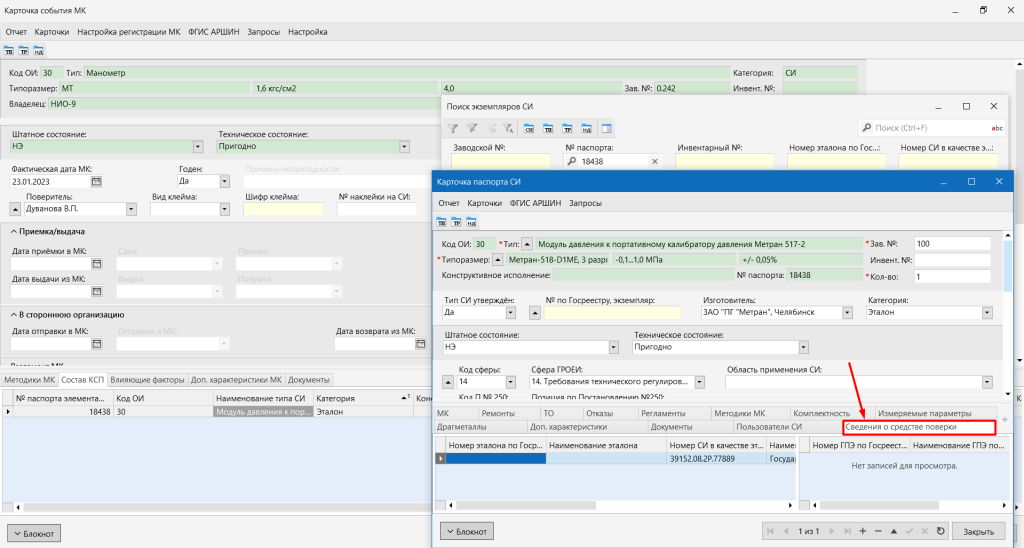The image size is (1024, 548).
Task: Click the Шифр клейма input field
Action: coord(283,210)
